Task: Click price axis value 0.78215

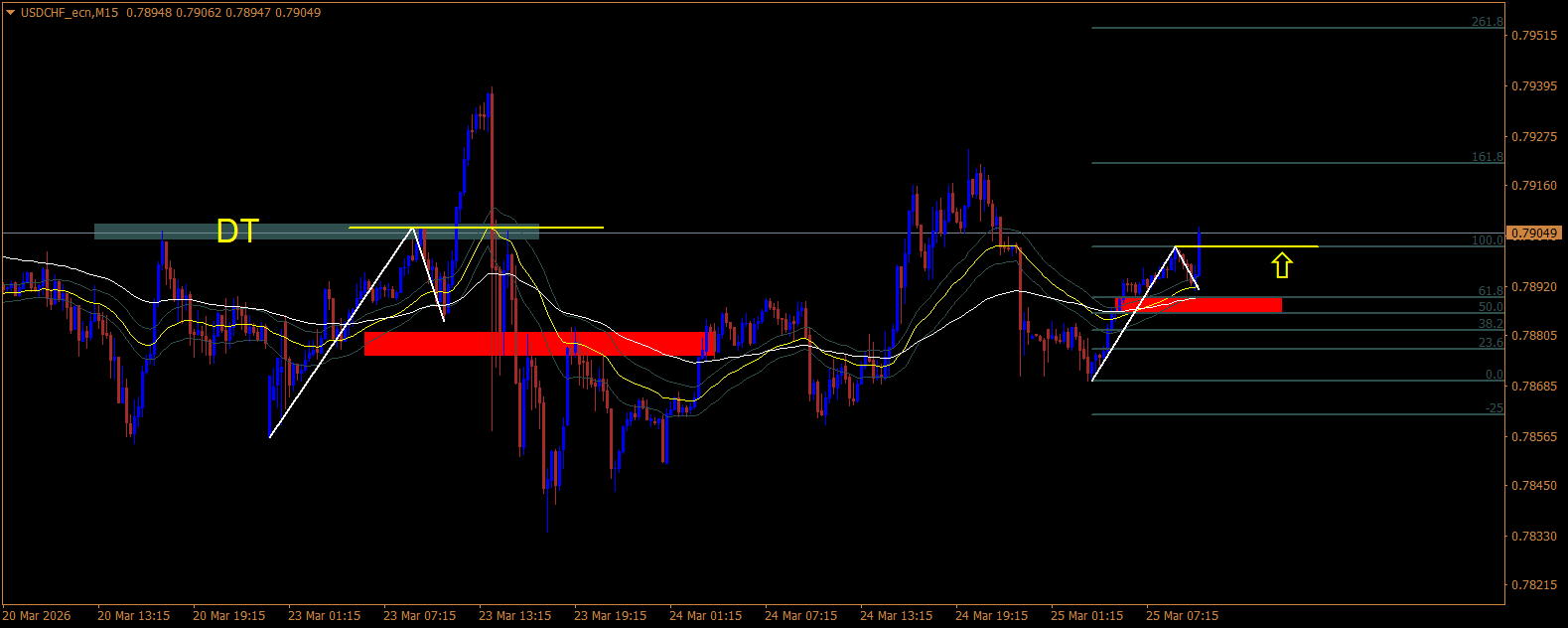Action: 1533,585
